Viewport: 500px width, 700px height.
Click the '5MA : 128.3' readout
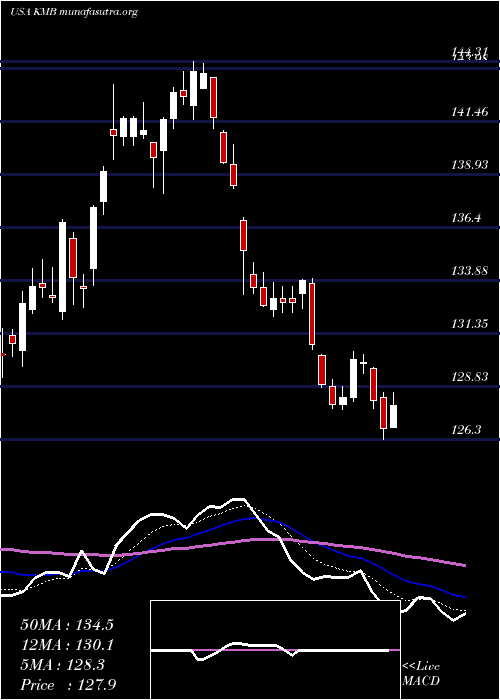pos(62,665)
